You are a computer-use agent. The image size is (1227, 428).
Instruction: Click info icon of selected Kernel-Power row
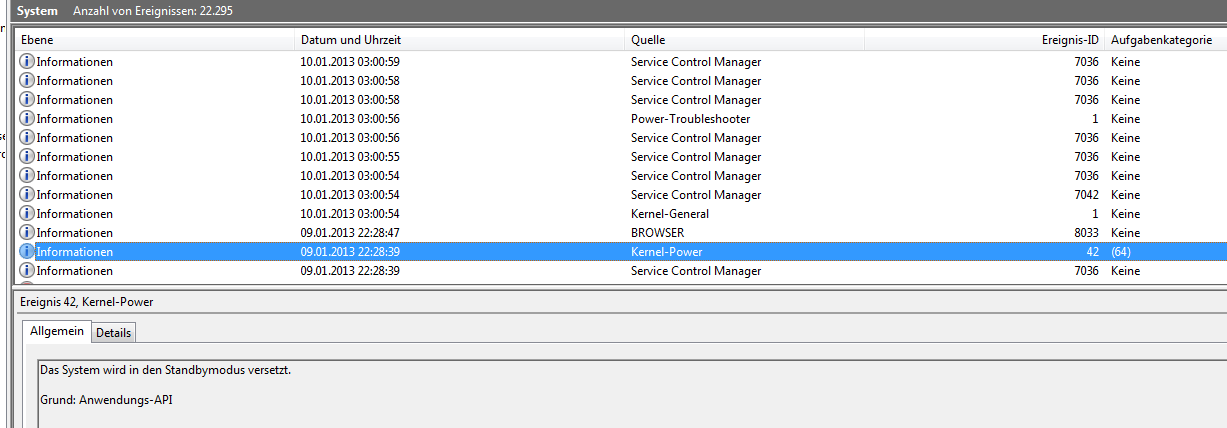pos(27,252)
